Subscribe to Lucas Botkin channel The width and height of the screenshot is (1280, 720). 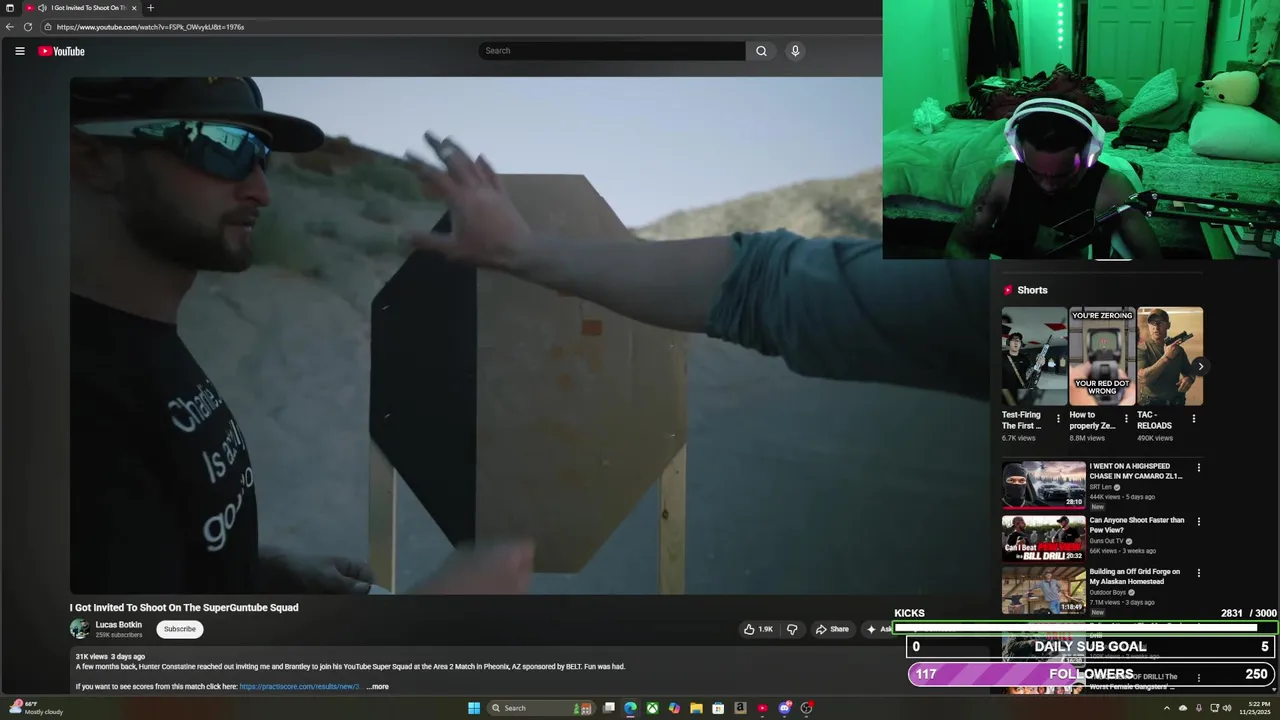pyautogui.click(x=180, y=629)
